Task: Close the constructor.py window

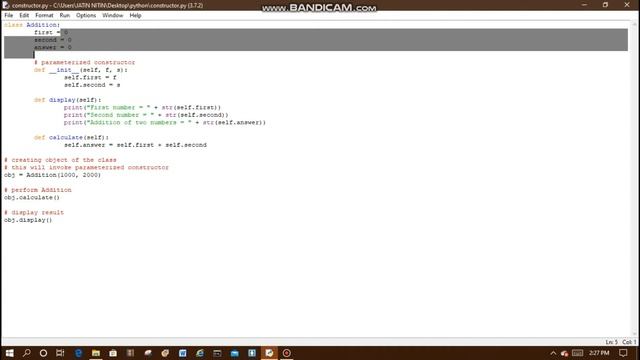Action: 627,5
